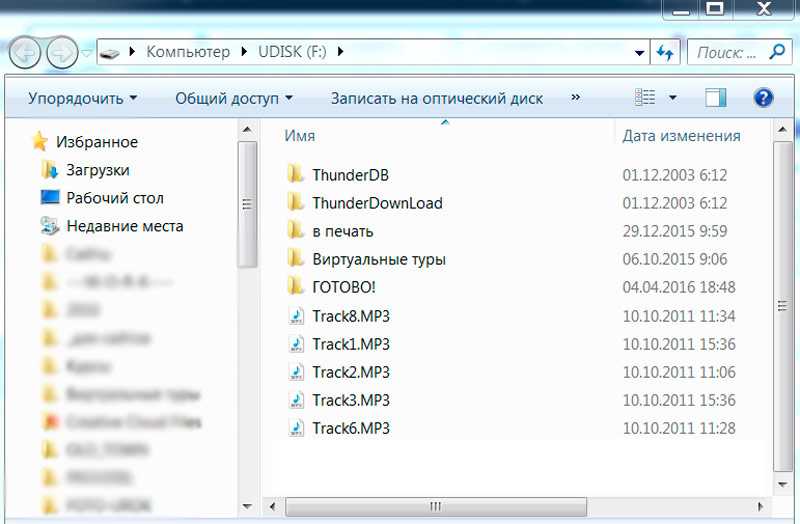Click file list vertical scroll up arrow
Screen dimensions: 800x524
[782, 130]
